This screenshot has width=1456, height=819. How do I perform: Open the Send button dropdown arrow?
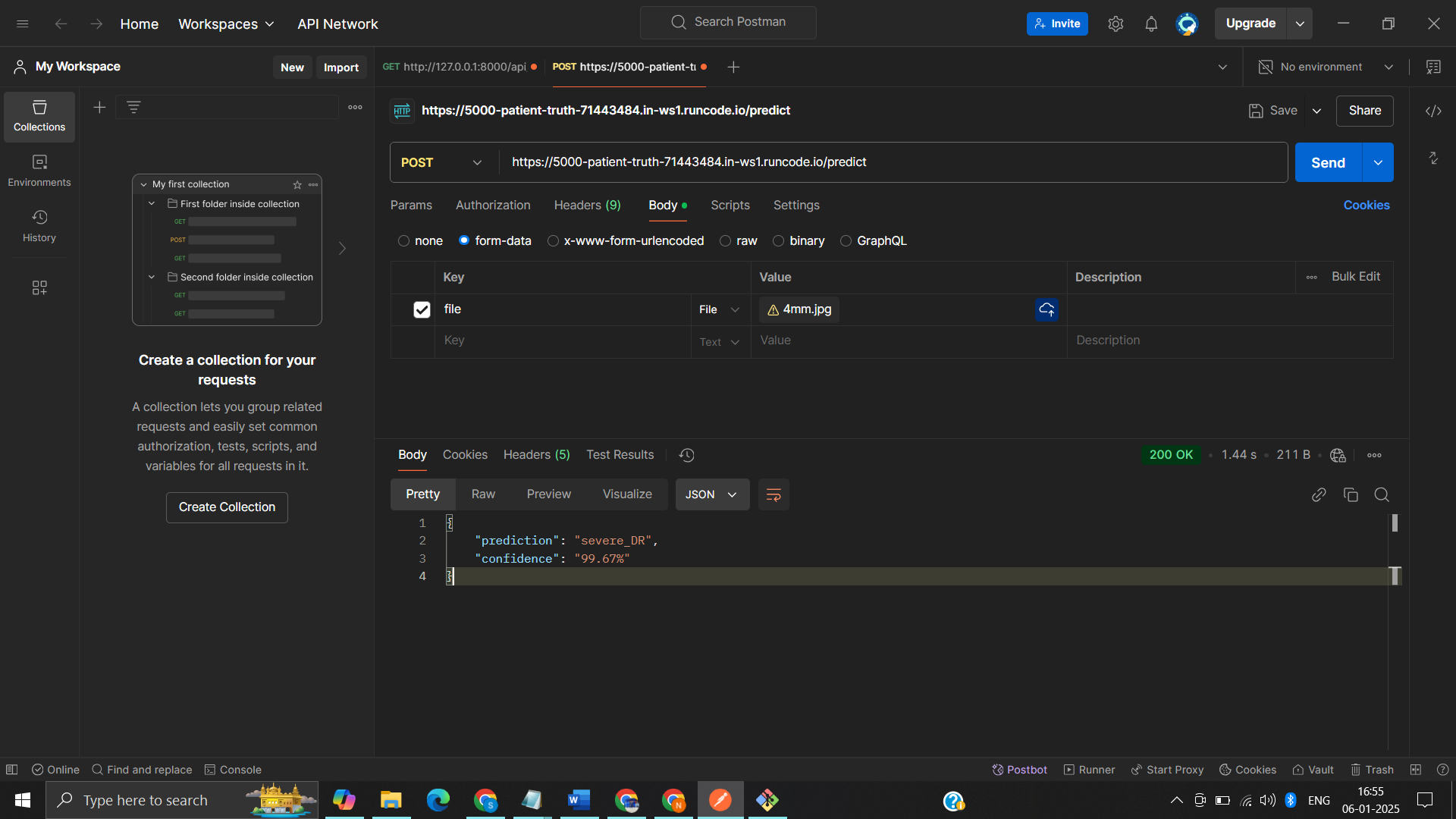[x=1378, y=162]
